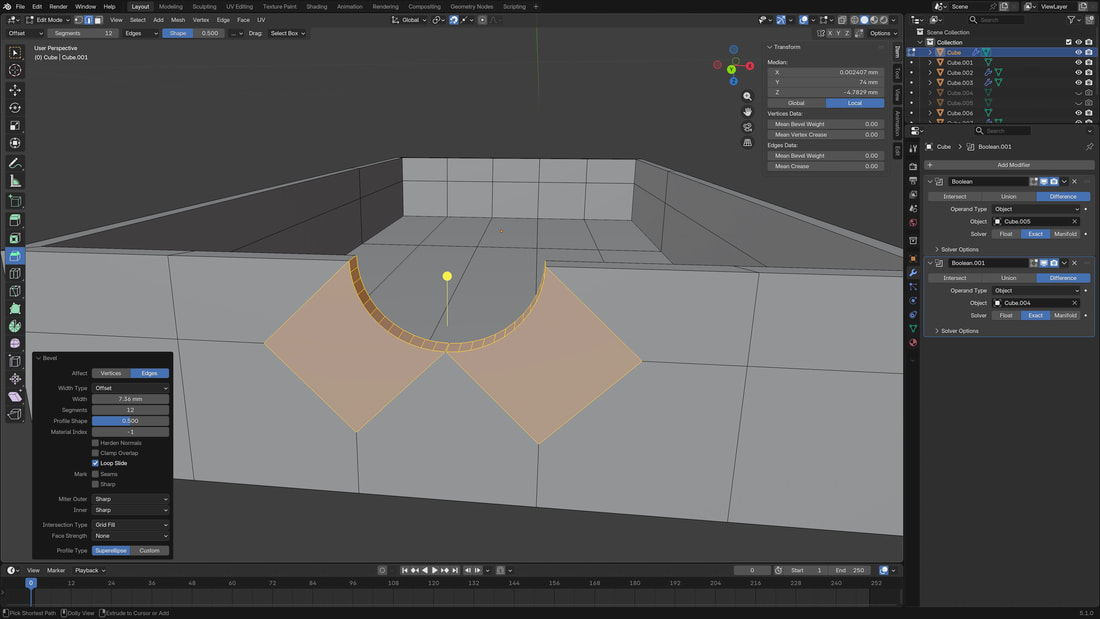The width and height of the screenshot is (1100, 619).
Task: Select the Move tool in the toolbar
Action: pos(15,90)
